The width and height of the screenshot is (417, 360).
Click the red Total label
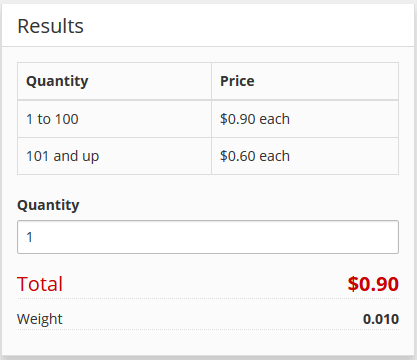[x=40, y=284]
